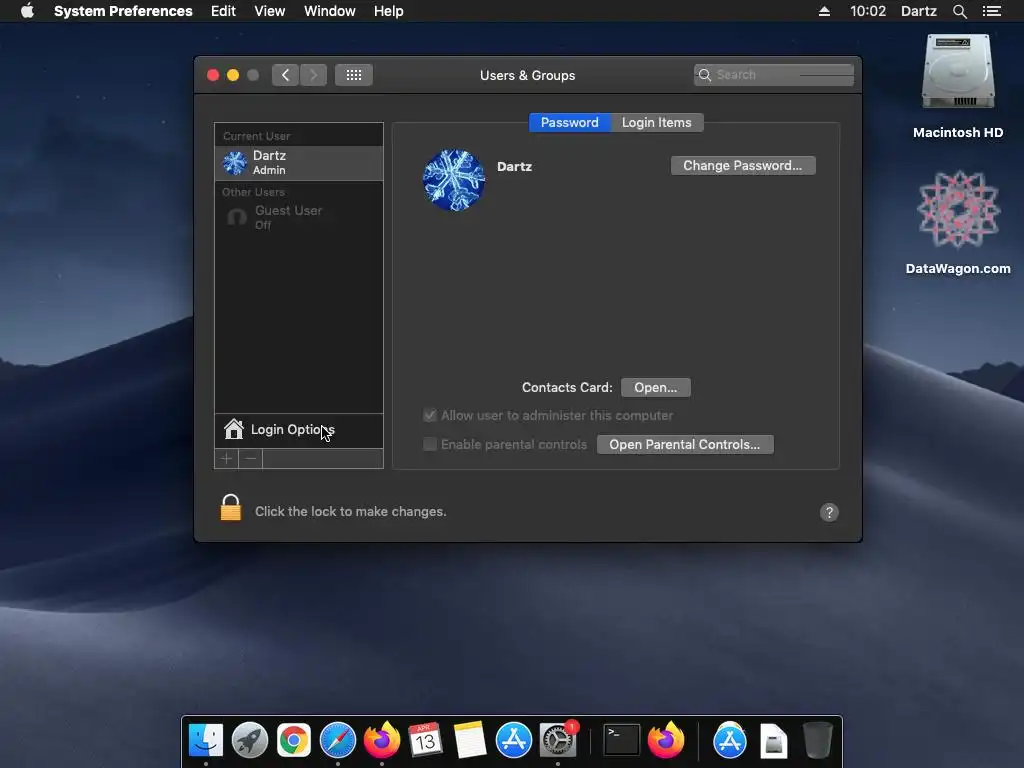
Task: Click the Change Password button
Action: click(743, 165)
